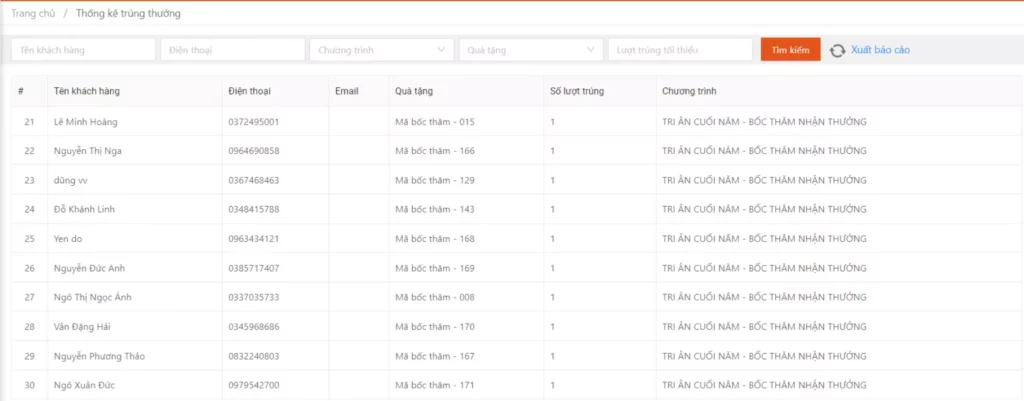The height and width of the screenshot is (401, 1024).
Task: Go to Trang chủ breadcrumb link
Action: click(x=33, y=14)
